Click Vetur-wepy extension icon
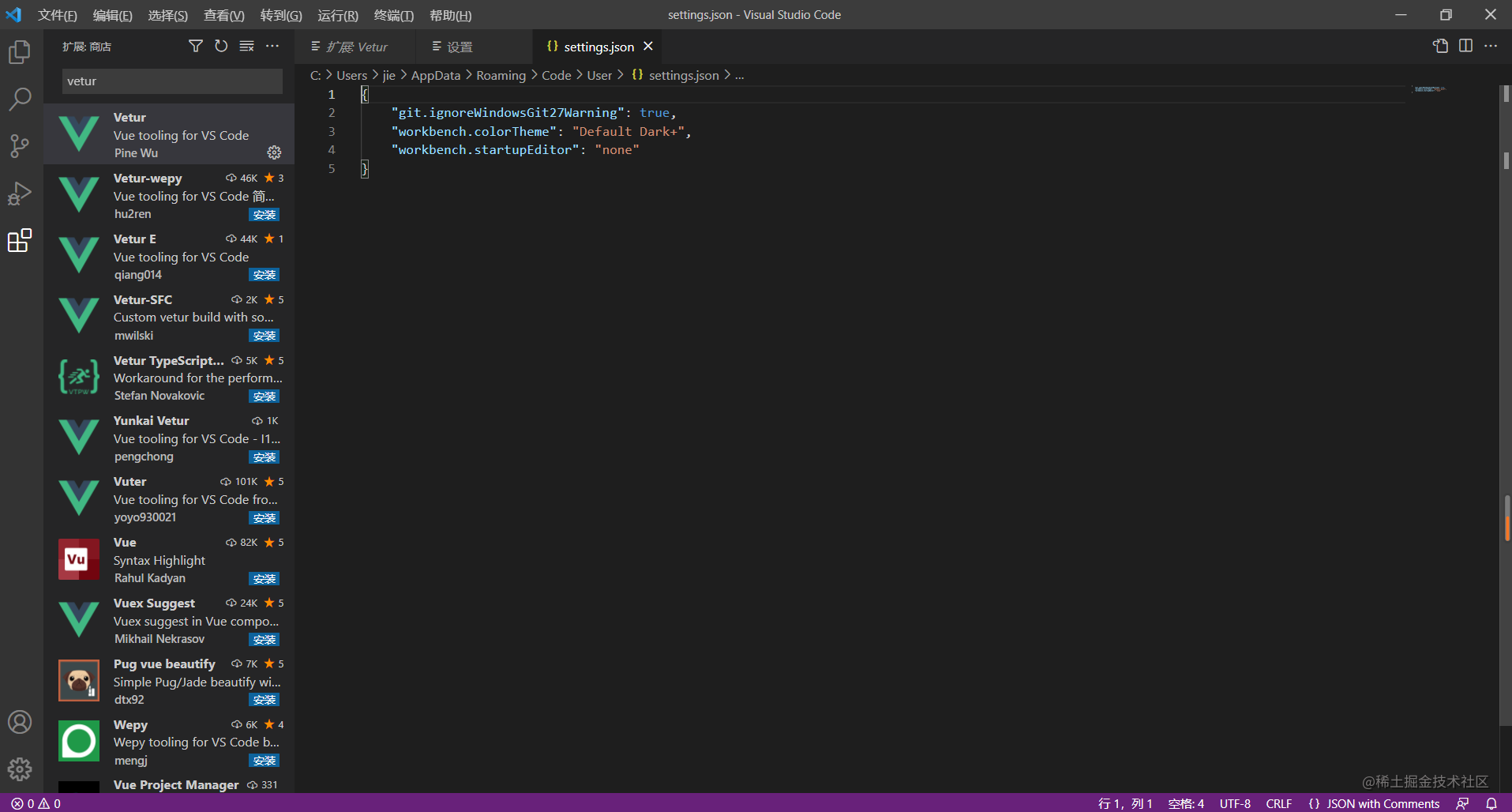 click(x=79, y=195)
